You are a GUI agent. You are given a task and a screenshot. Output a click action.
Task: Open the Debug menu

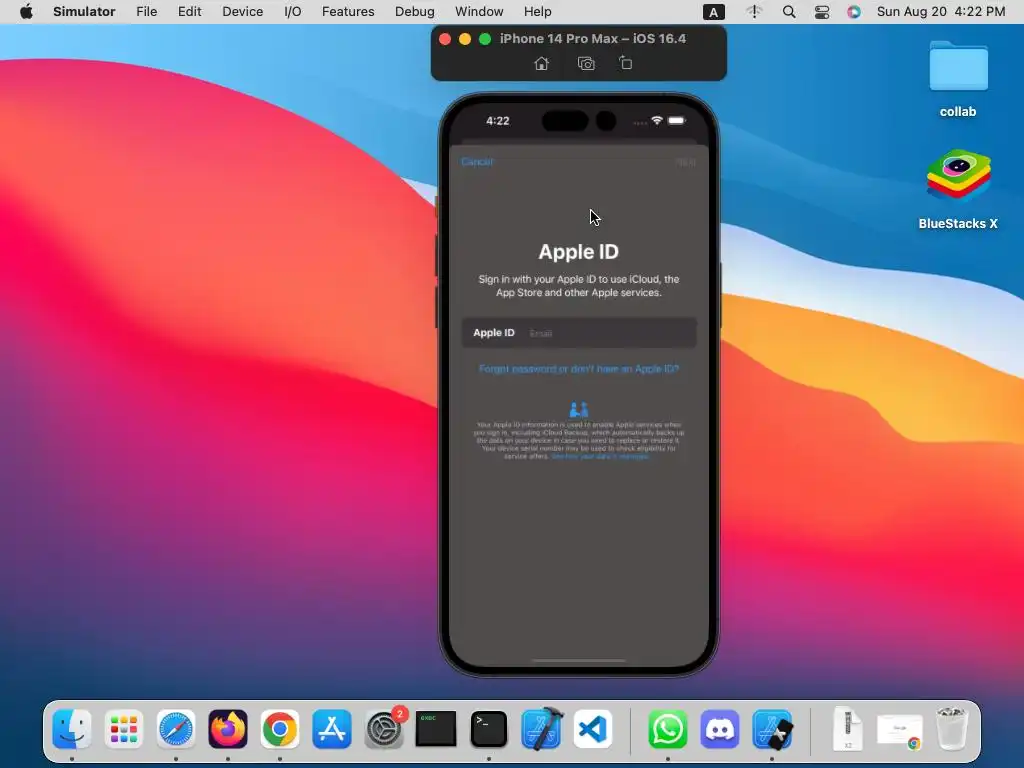[415, 12]
